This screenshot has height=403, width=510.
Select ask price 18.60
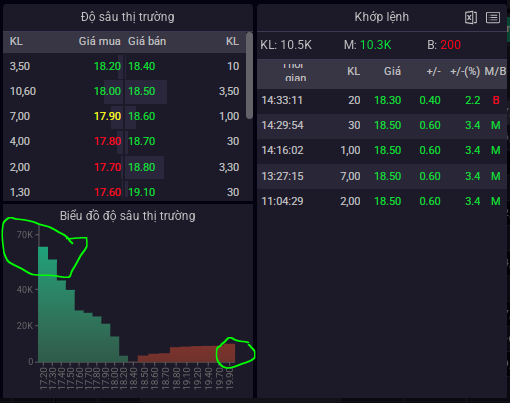(x=142, y=116)
